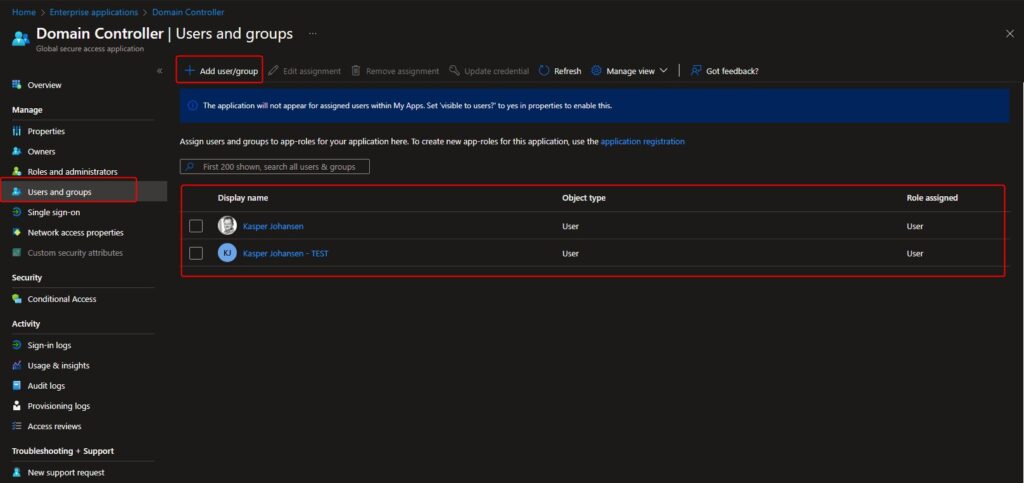Click the Provisioning logs icon
This screenshot has width=1024, height=483.
pos(17,406)
